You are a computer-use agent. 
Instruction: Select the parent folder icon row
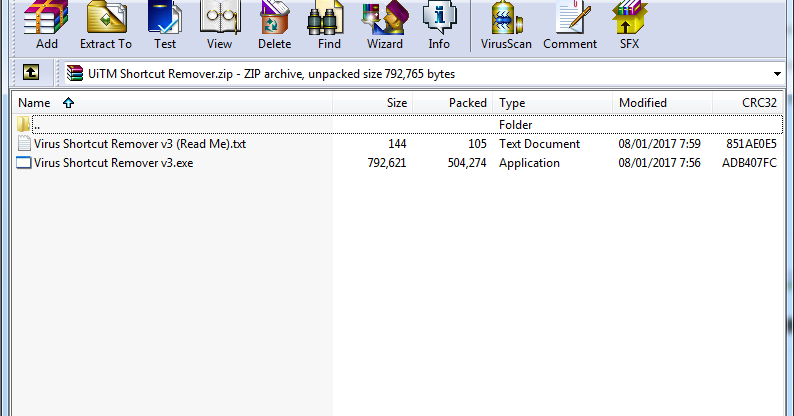[x=23, y=124]
